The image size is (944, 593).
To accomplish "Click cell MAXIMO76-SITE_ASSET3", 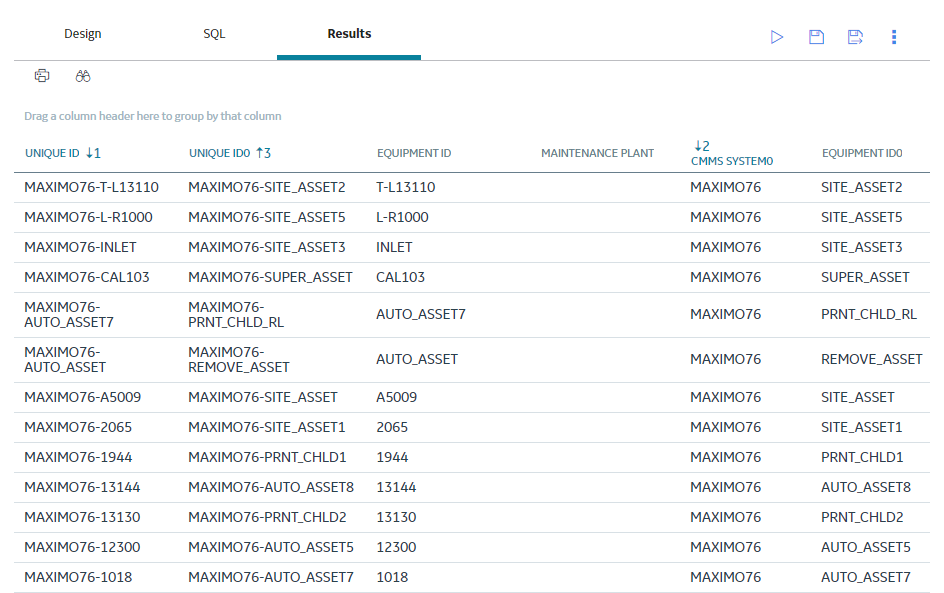I will [267, 247].
